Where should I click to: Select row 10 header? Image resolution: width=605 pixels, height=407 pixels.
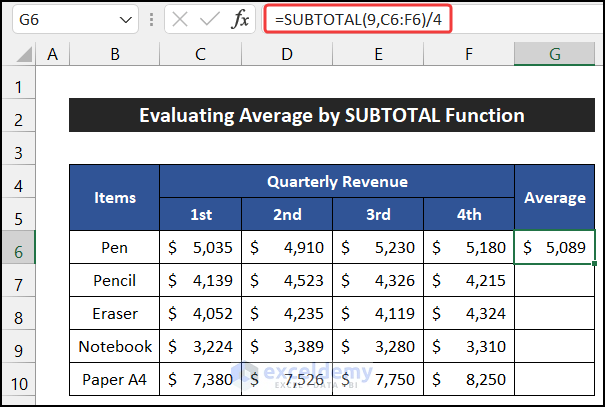tap(18, 379)
